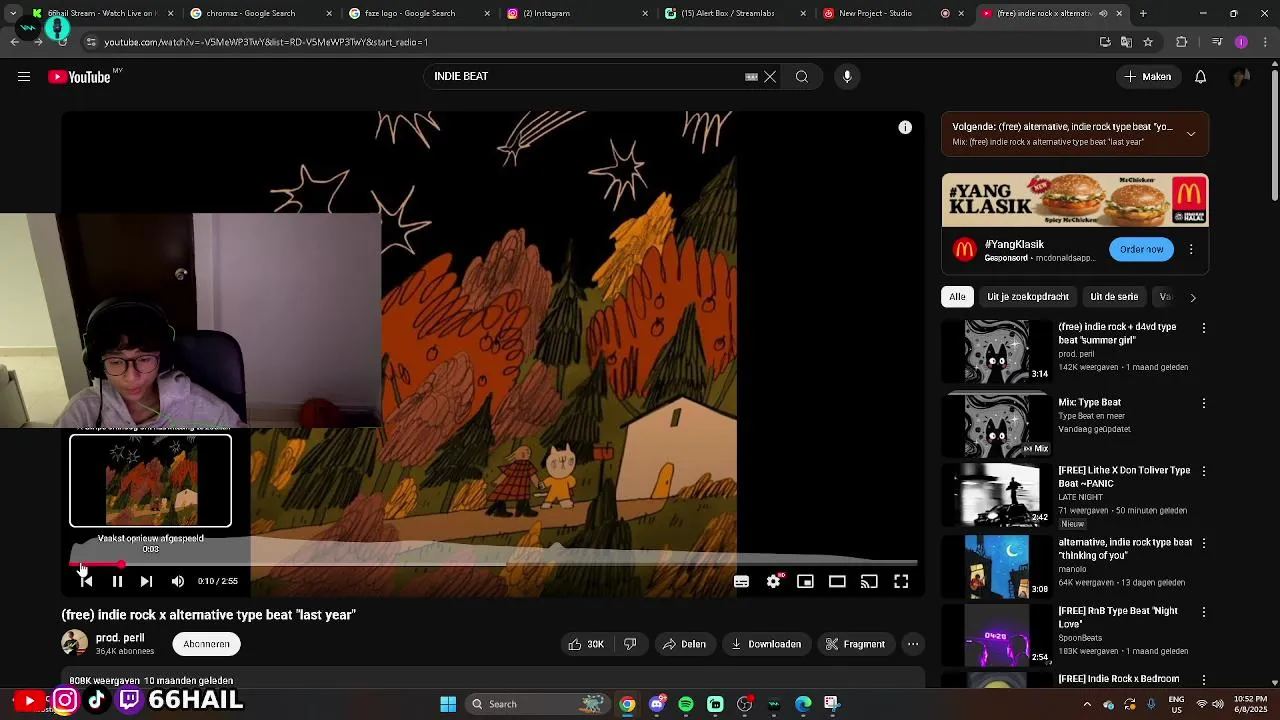Subscribe with the Abonneren button
The image size is (1280, 720).
coord(206,644)
